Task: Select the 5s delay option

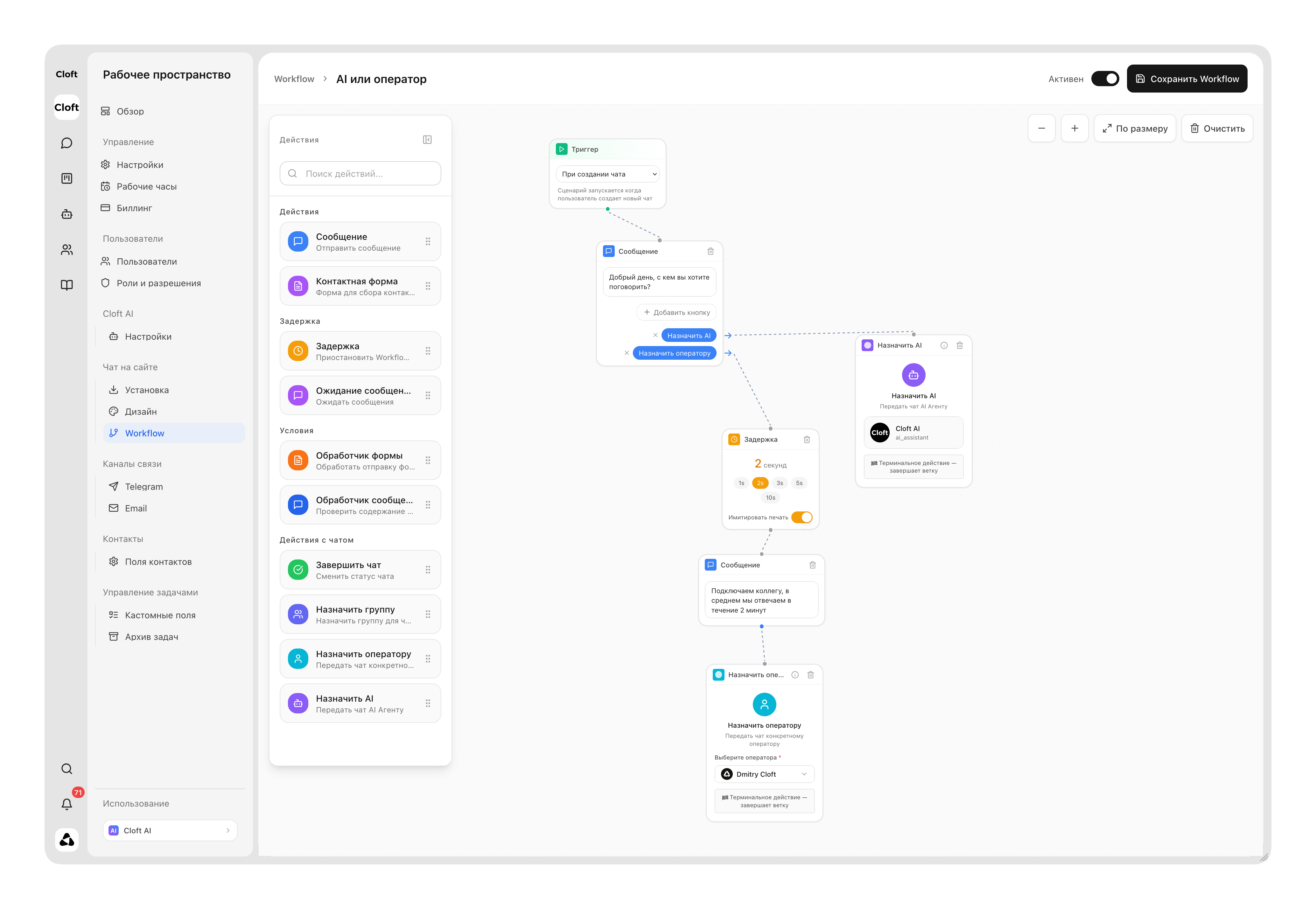Action: point(799,483)
